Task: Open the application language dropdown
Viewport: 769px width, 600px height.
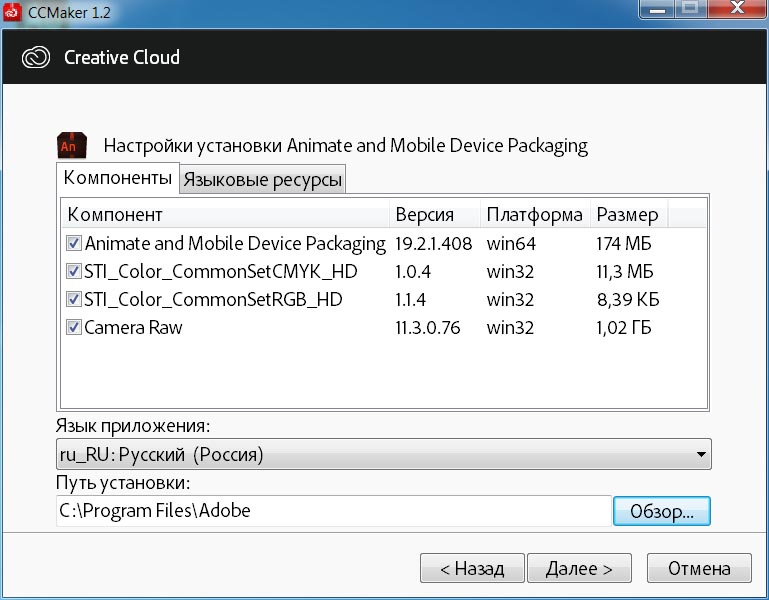Action: click(x=384, y=454)
